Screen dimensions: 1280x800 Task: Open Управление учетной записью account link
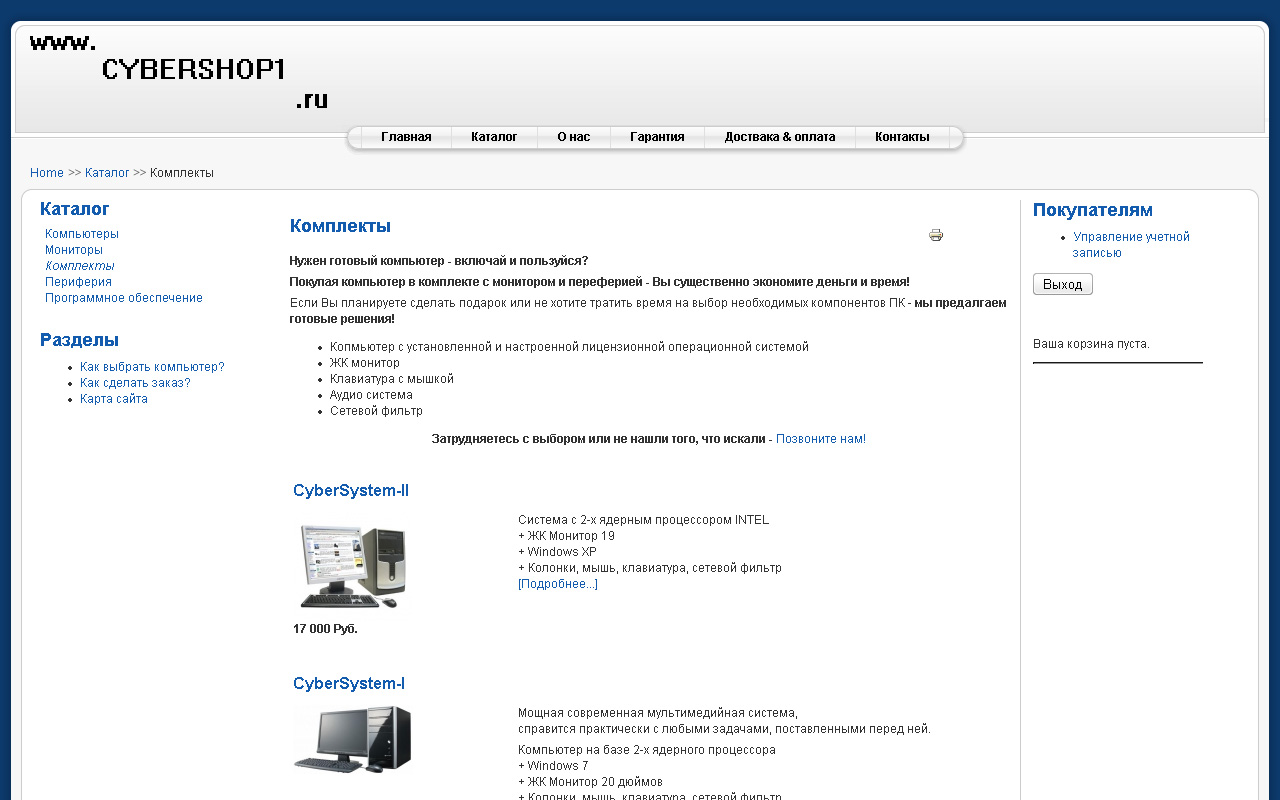click(x=1131, y=244)
